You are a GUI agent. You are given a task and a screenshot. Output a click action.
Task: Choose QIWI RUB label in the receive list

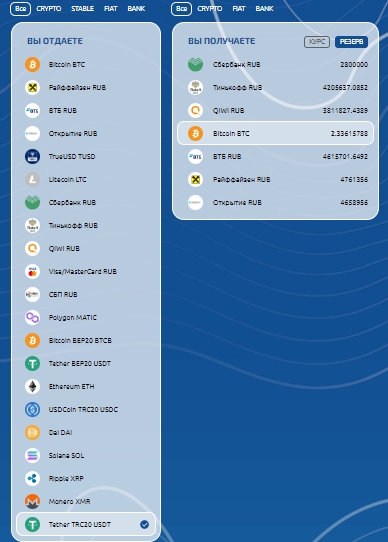point(228,111)
